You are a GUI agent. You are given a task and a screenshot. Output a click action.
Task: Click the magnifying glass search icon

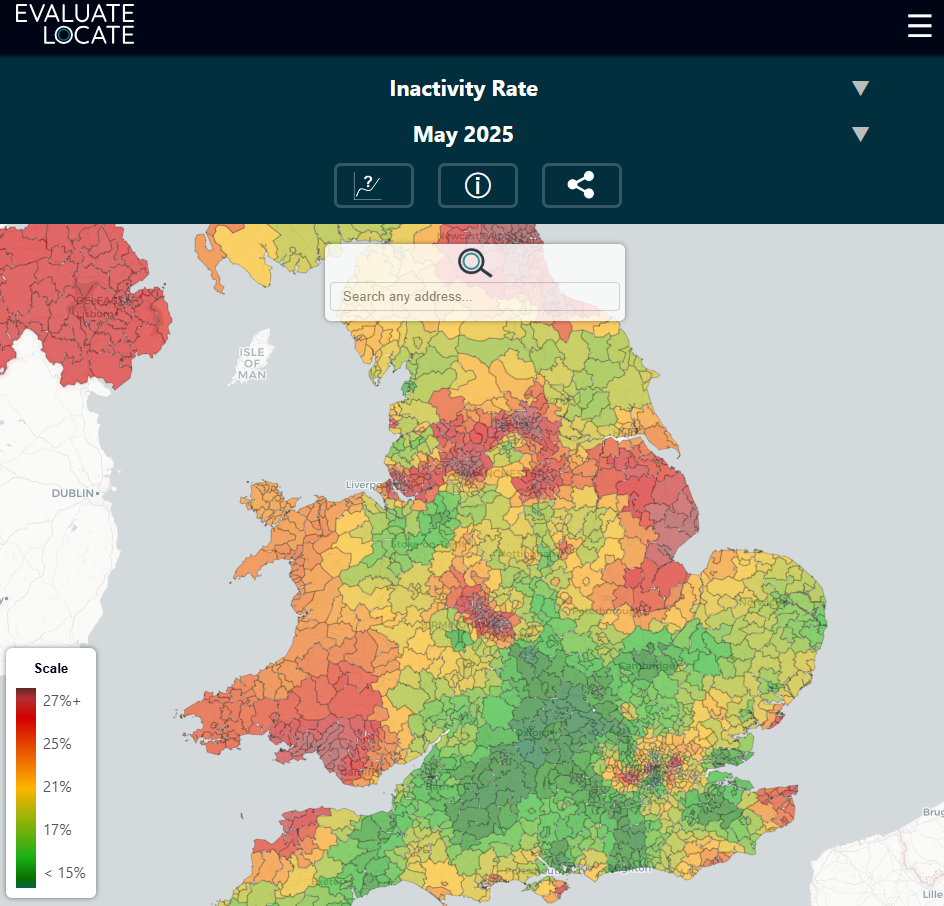[x=475, y=263]
